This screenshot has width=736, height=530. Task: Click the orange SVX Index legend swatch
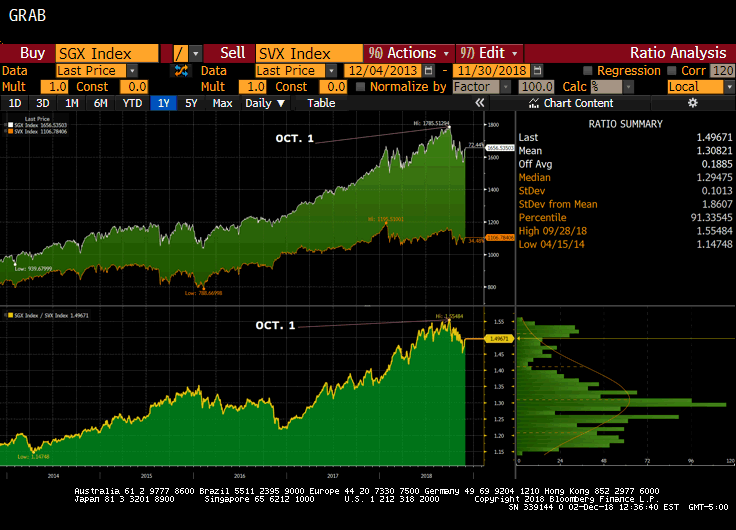coord(10,131)
